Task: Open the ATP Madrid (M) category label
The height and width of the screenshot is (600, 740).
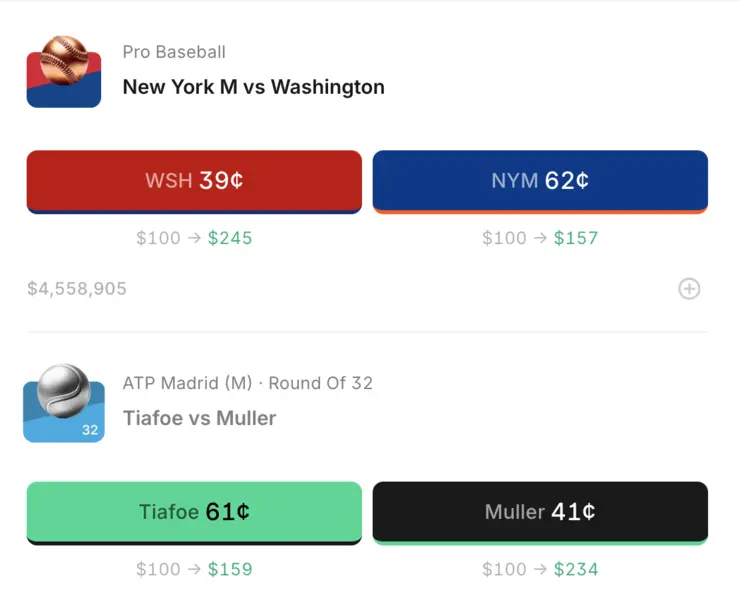Action: [187, 383]
